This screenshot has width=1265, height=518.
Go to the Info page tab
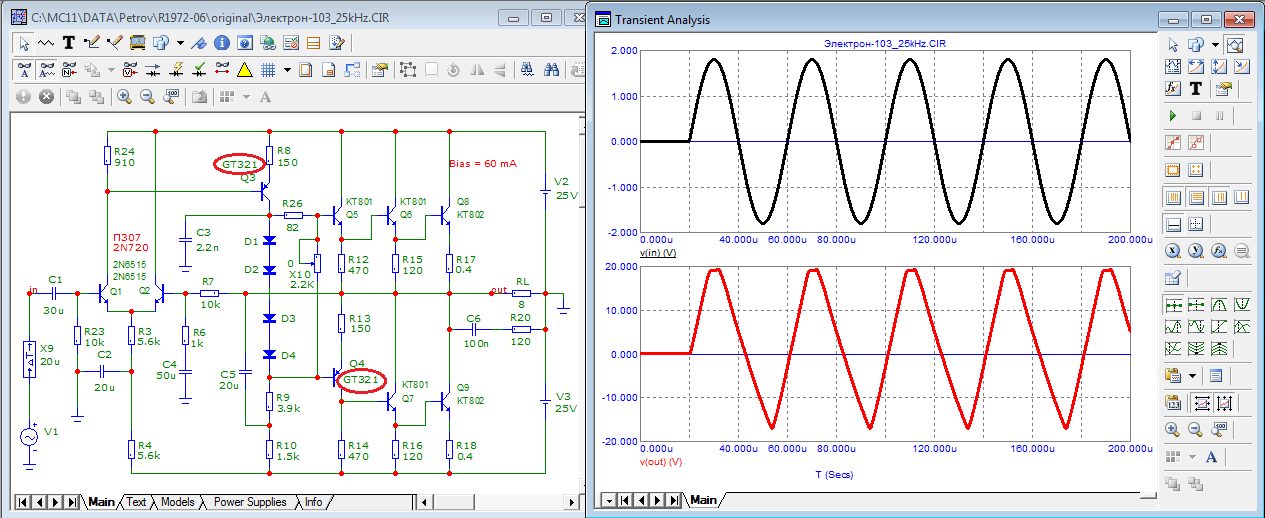click(x=313, y=502)
